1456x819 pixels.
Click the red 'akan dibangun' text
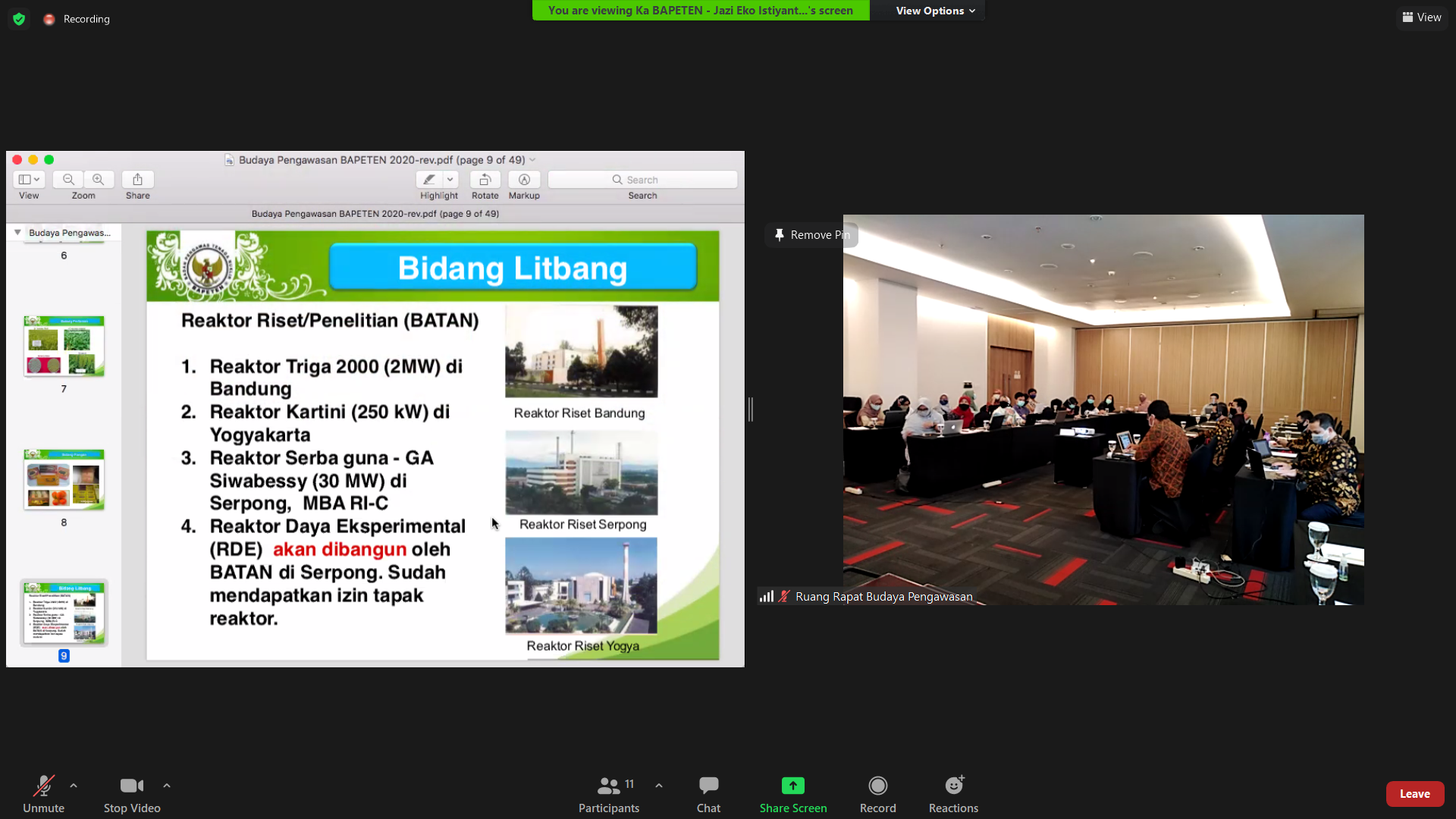340,549
